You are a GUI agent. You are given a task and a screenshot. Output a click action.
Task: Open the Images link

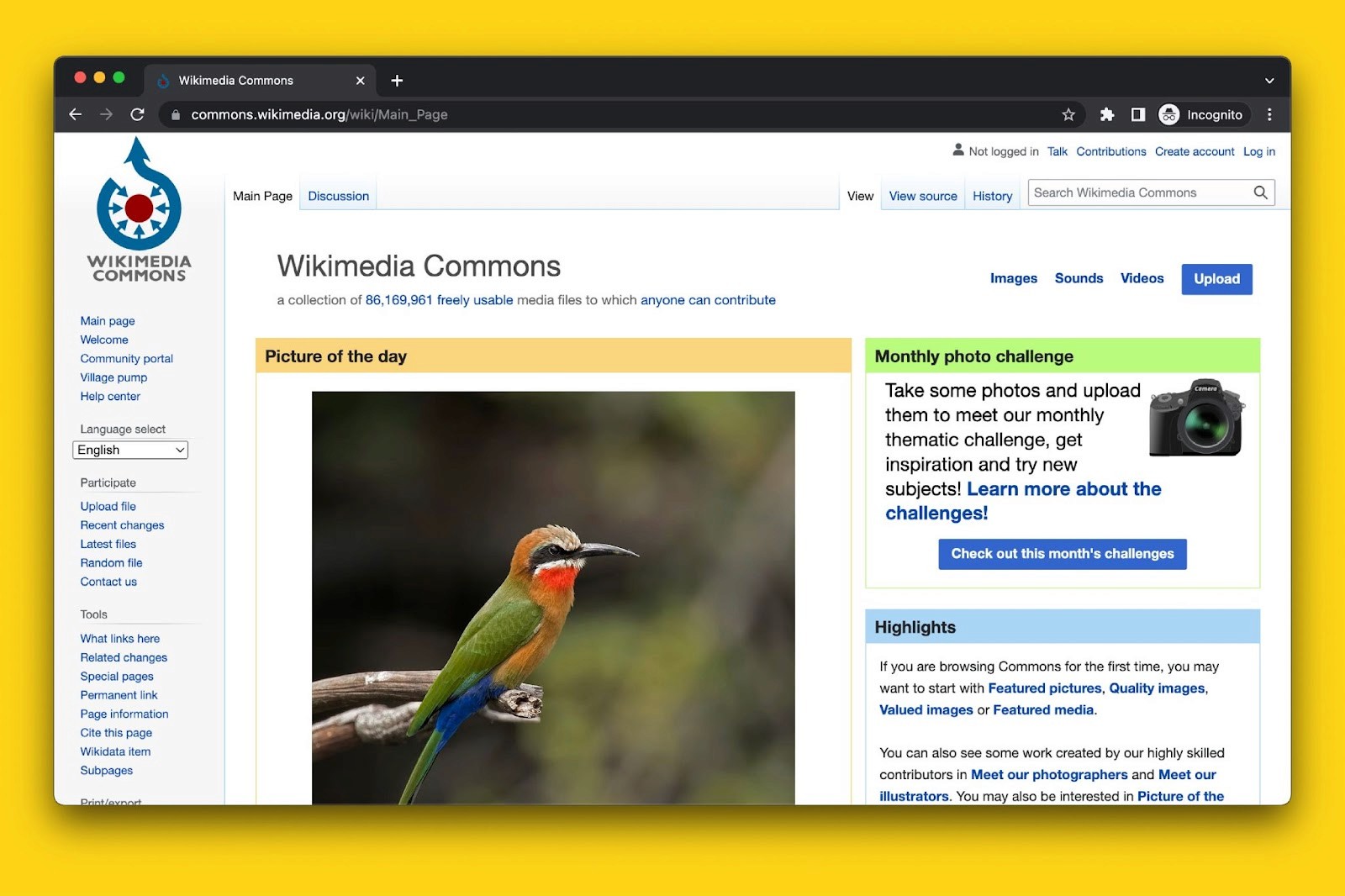1013,278
